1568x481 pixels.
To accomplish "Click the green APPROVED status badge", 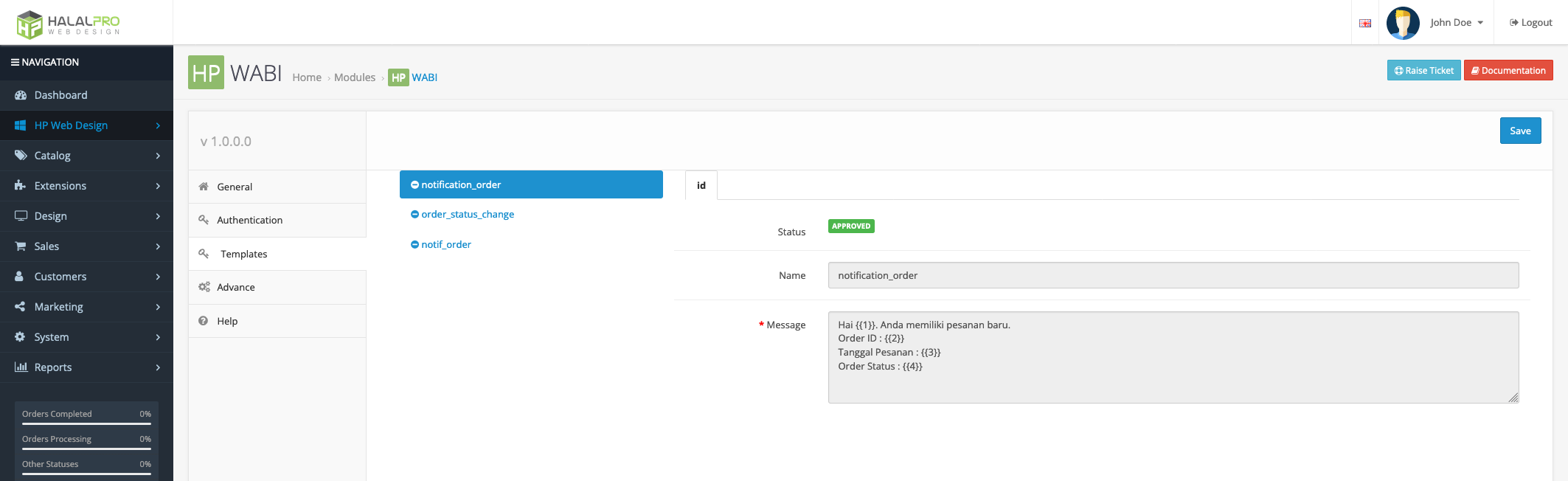I will click(x=851, y=226).
